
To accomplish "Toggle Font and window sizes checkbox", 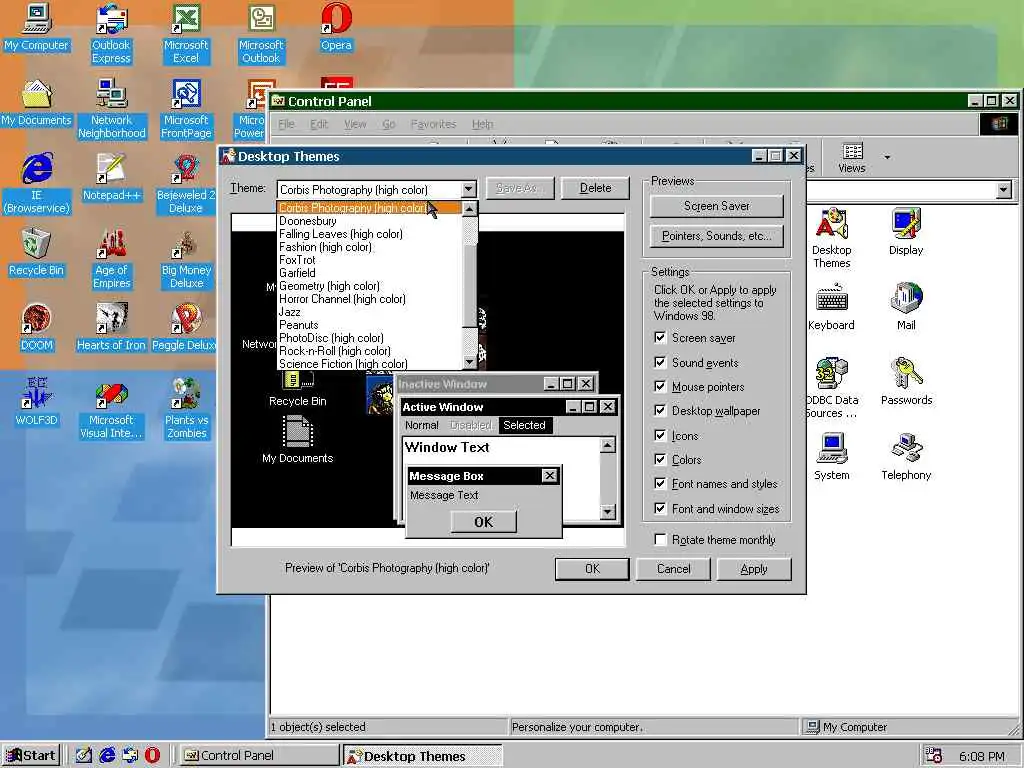I will tap(660, 509).
